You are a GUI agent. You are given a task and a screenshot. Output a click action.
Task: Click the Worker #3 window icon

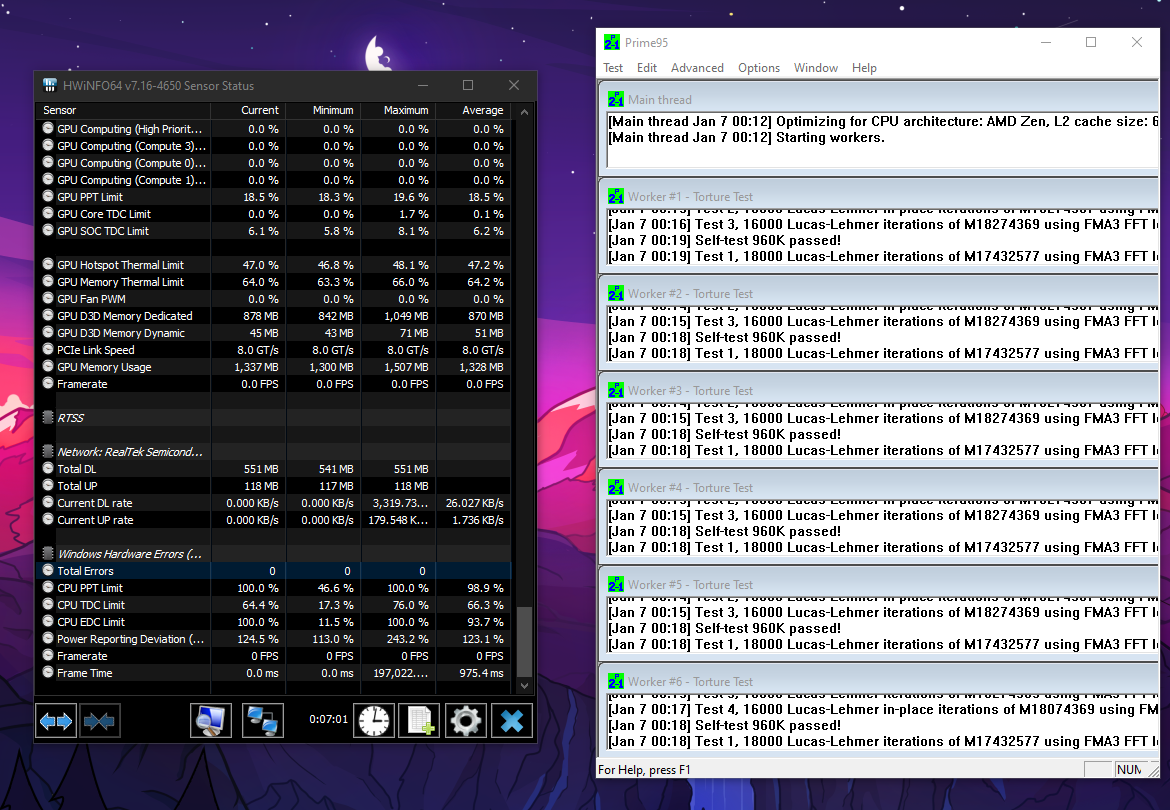pos(616,390)
